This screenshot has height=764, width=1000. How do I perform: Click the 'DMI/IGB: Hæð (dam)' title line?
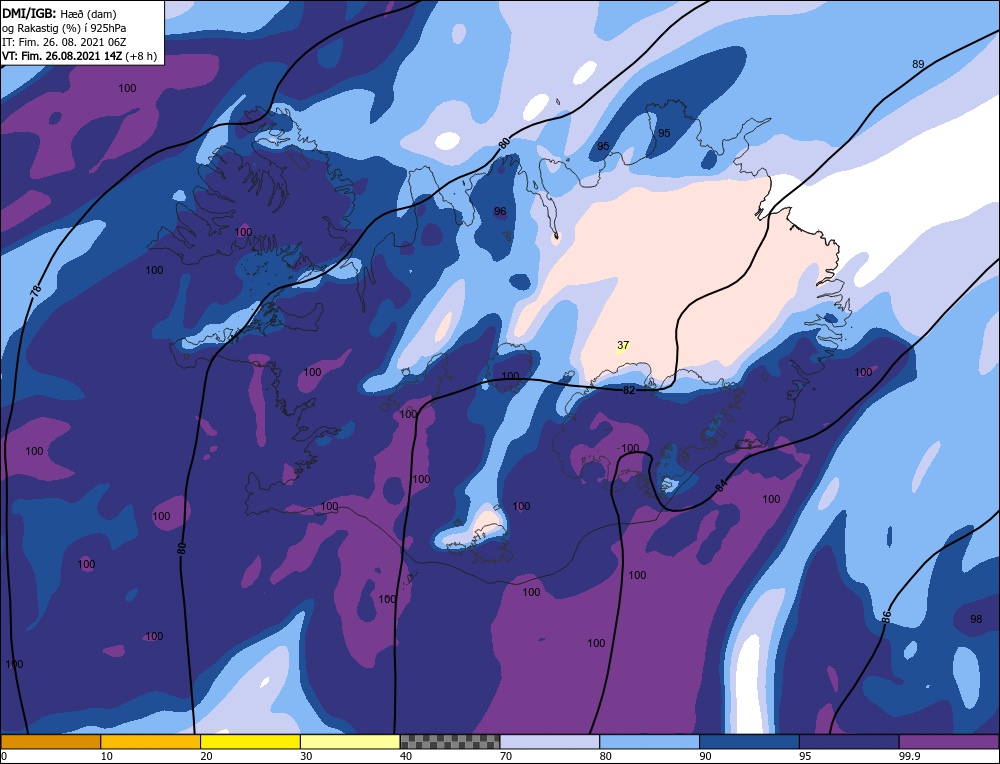point(59,13)
